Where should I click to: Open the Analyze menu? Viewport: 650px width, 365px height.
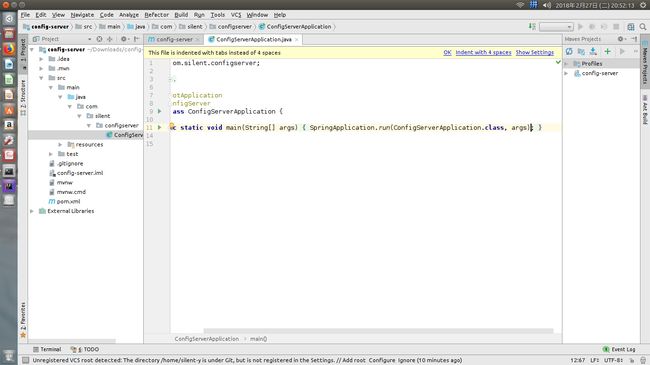tap(129, 15)
